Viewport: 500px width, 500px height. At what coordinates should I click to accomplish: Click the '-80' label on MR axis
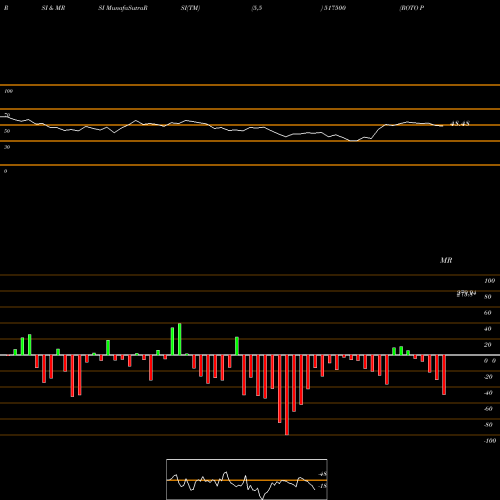[x=488, y=425]
